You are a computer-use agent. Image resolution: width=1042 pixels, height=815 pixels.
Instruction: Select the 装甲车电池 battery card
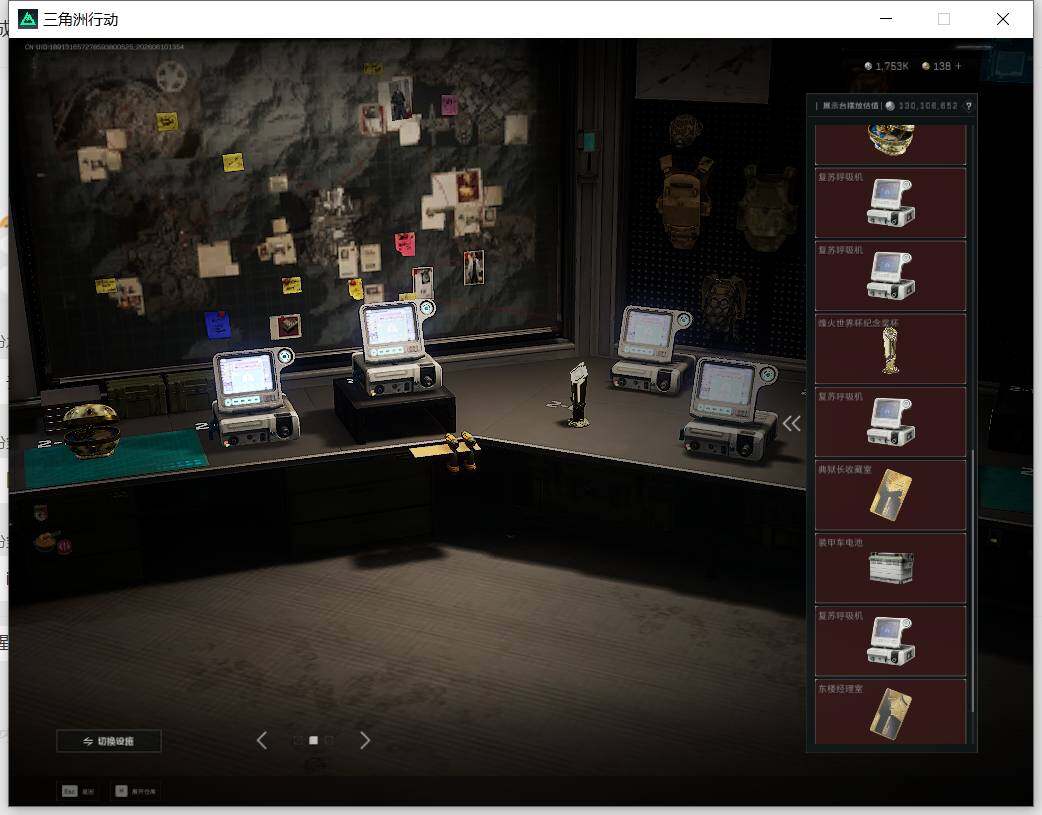[890, 568]
